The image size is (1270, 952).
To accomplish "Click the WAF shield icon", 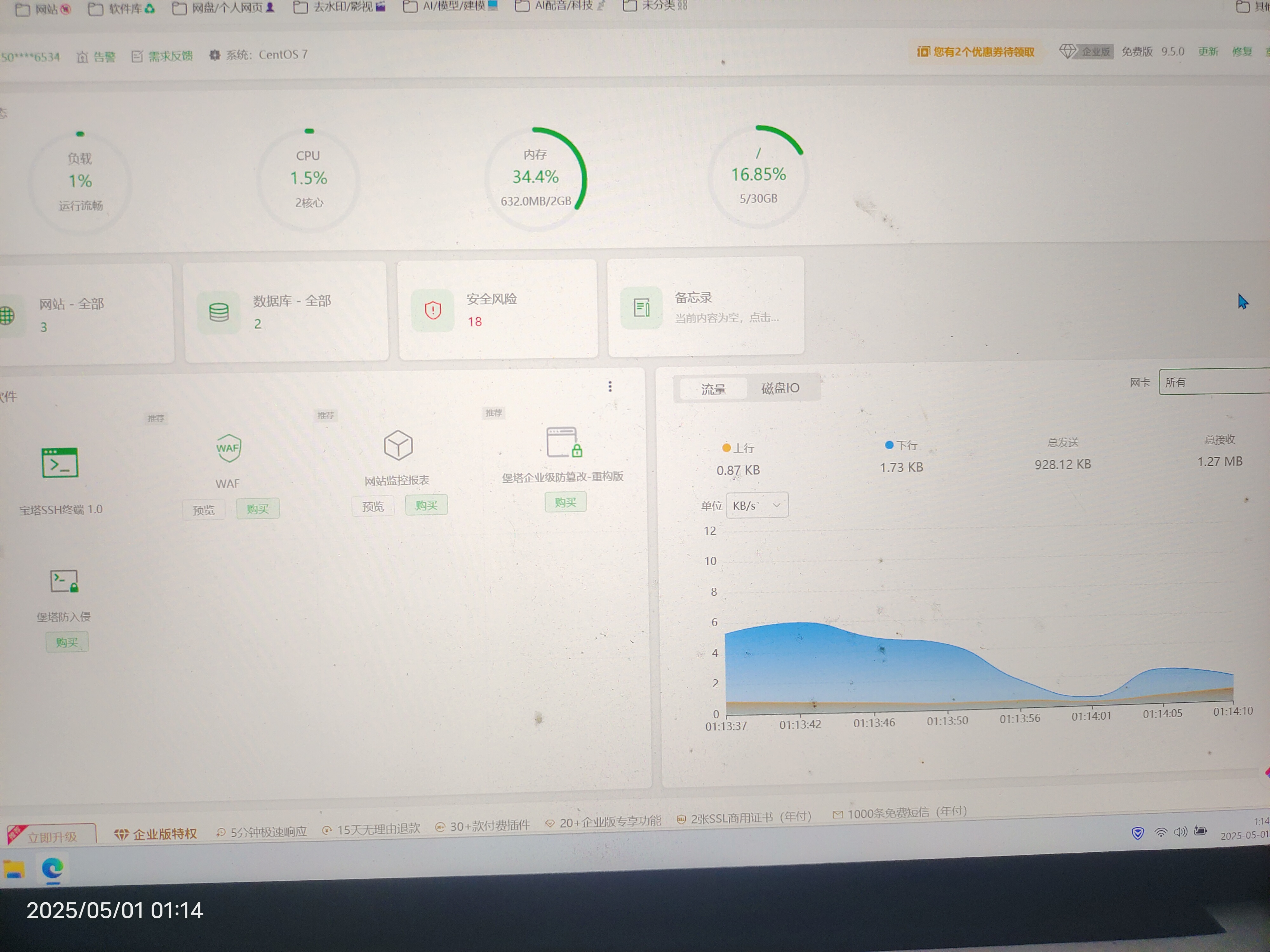I will click(228, 448).
